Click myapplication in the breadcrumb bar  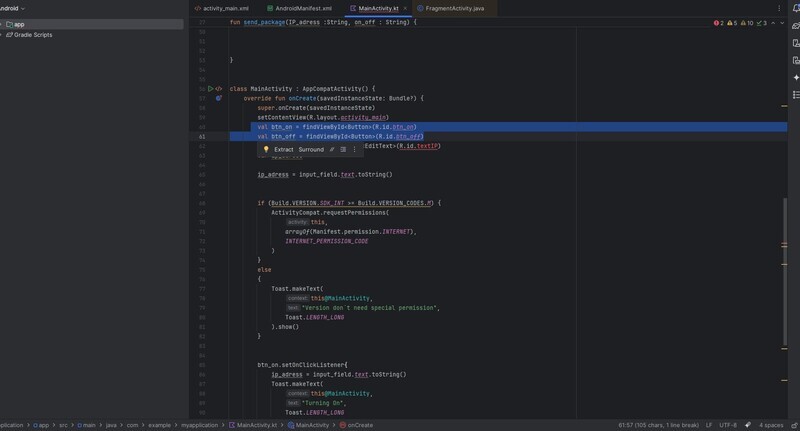[x=199, y=425]
